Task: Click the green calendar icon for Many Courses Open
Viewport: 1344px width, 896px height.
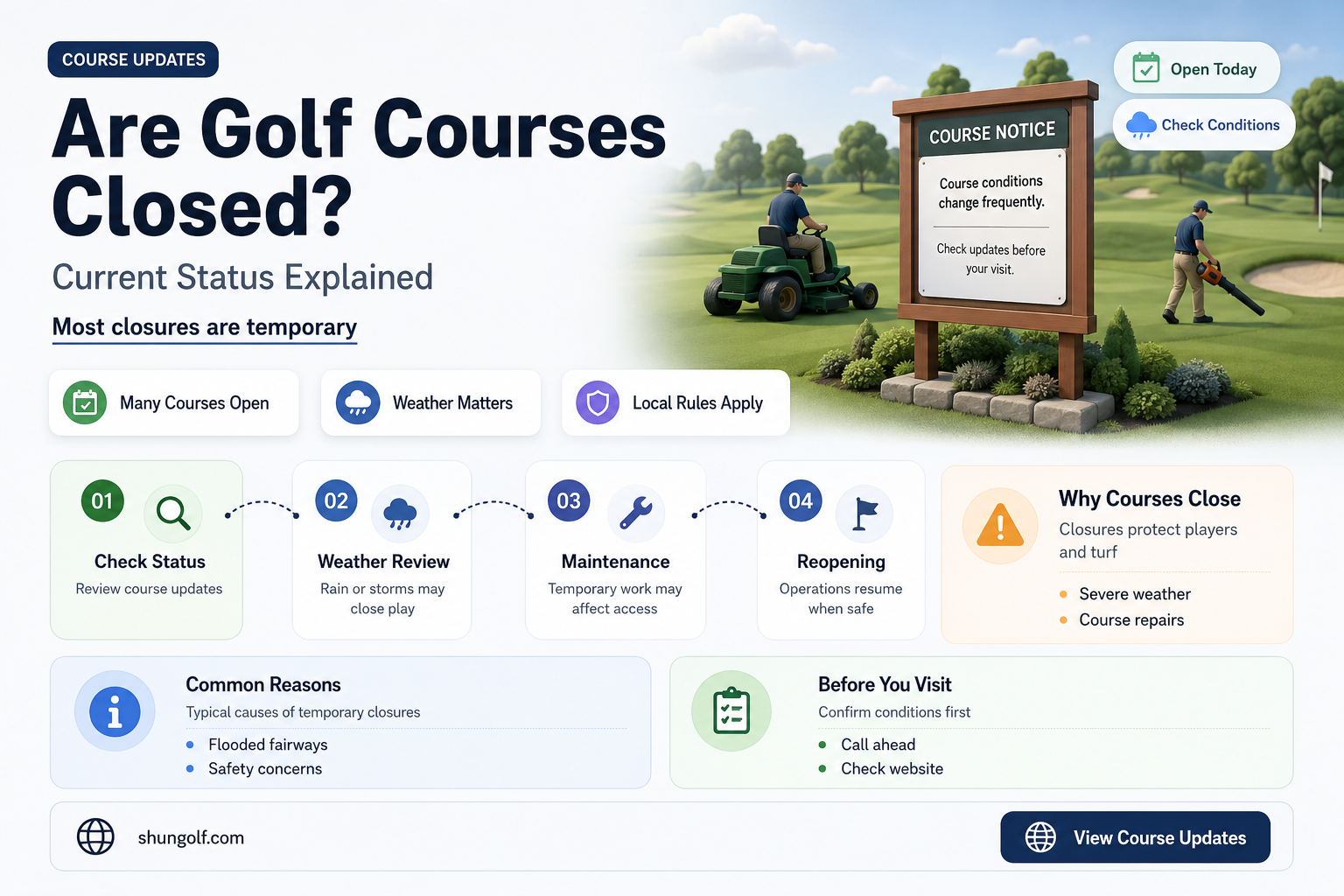Action: [x=85, y=402]
